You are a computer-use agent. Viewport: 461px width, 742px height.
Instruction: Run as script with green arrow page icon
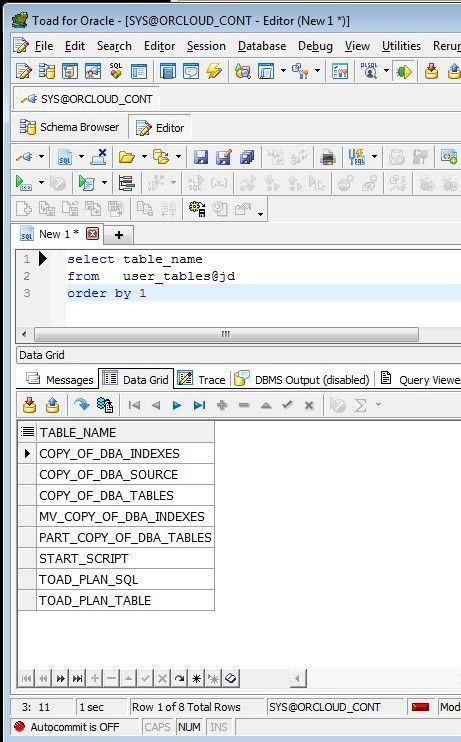pyautogui.click(x=87, y=183)
